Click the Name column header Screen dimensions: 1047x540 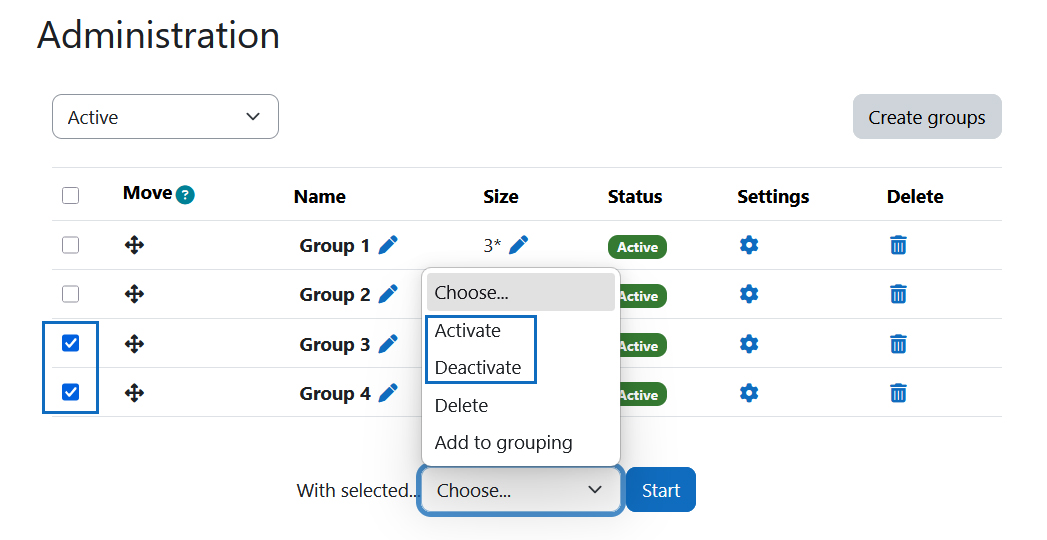click(319, 196)
